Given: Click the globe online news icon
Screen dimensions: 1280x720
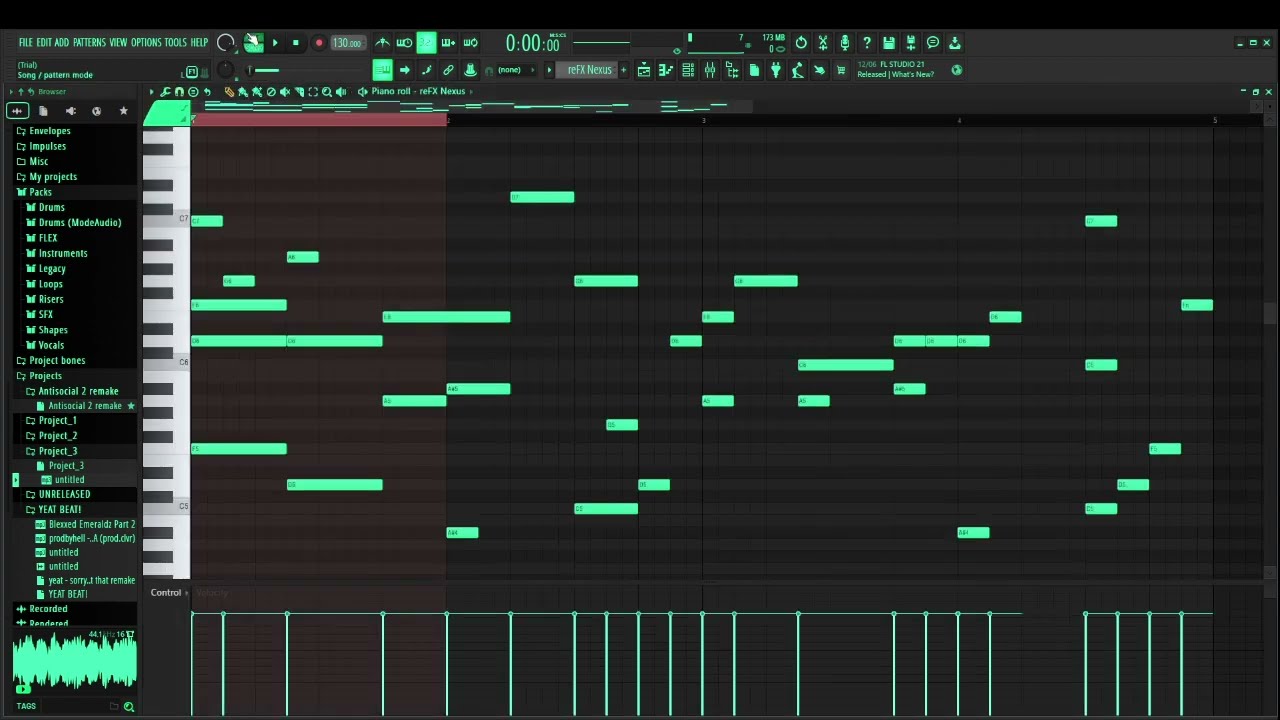Looking at the screenshot, I should (957, 70).
